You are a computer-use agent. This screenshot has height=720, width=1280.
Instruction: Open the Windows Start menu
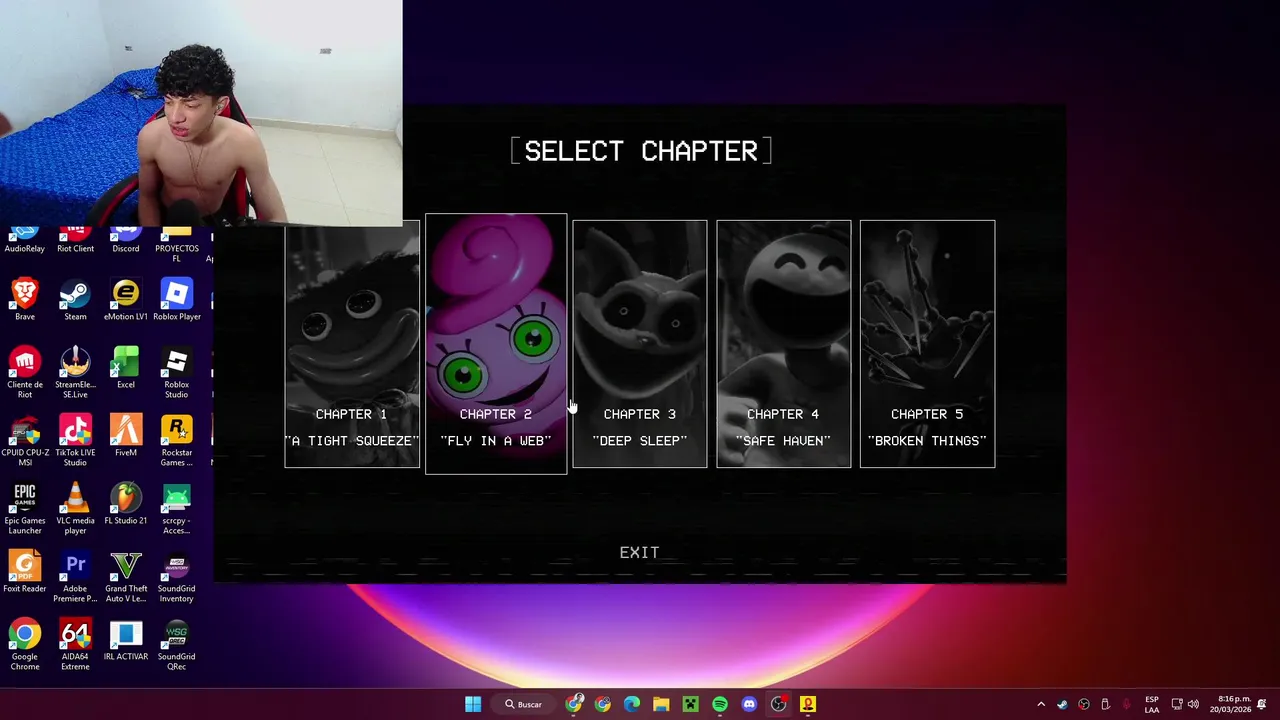[473, 704]
